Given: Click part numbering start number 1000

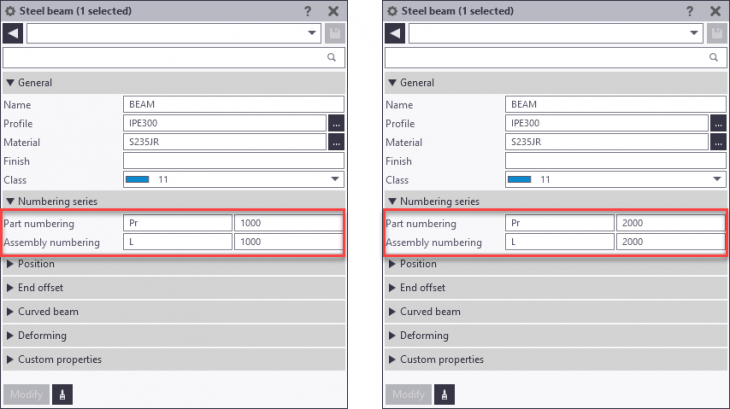Looking at the screenshot, I should (288, 223).
